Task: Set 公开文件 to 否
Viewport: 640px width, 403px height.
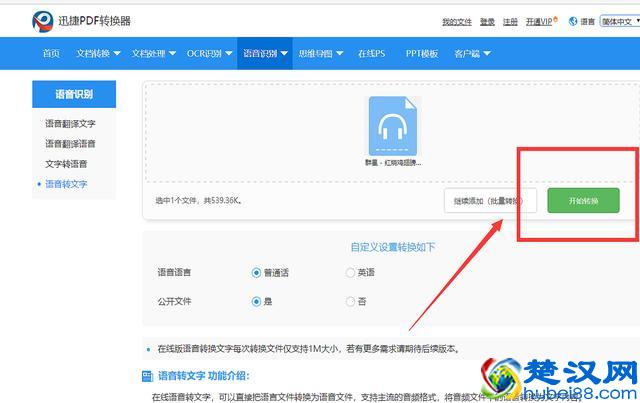Action: click(350, 302)
